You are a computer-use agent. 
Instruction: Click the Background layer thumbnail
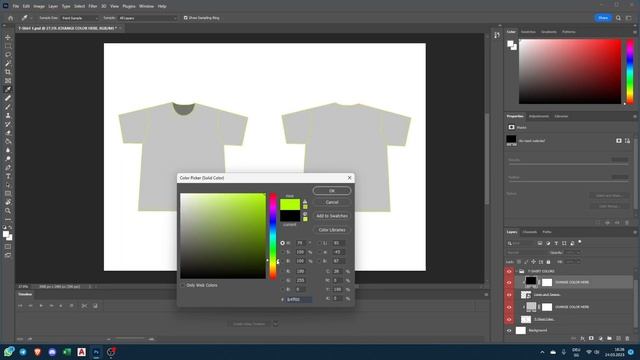click(x=521, y=331)
